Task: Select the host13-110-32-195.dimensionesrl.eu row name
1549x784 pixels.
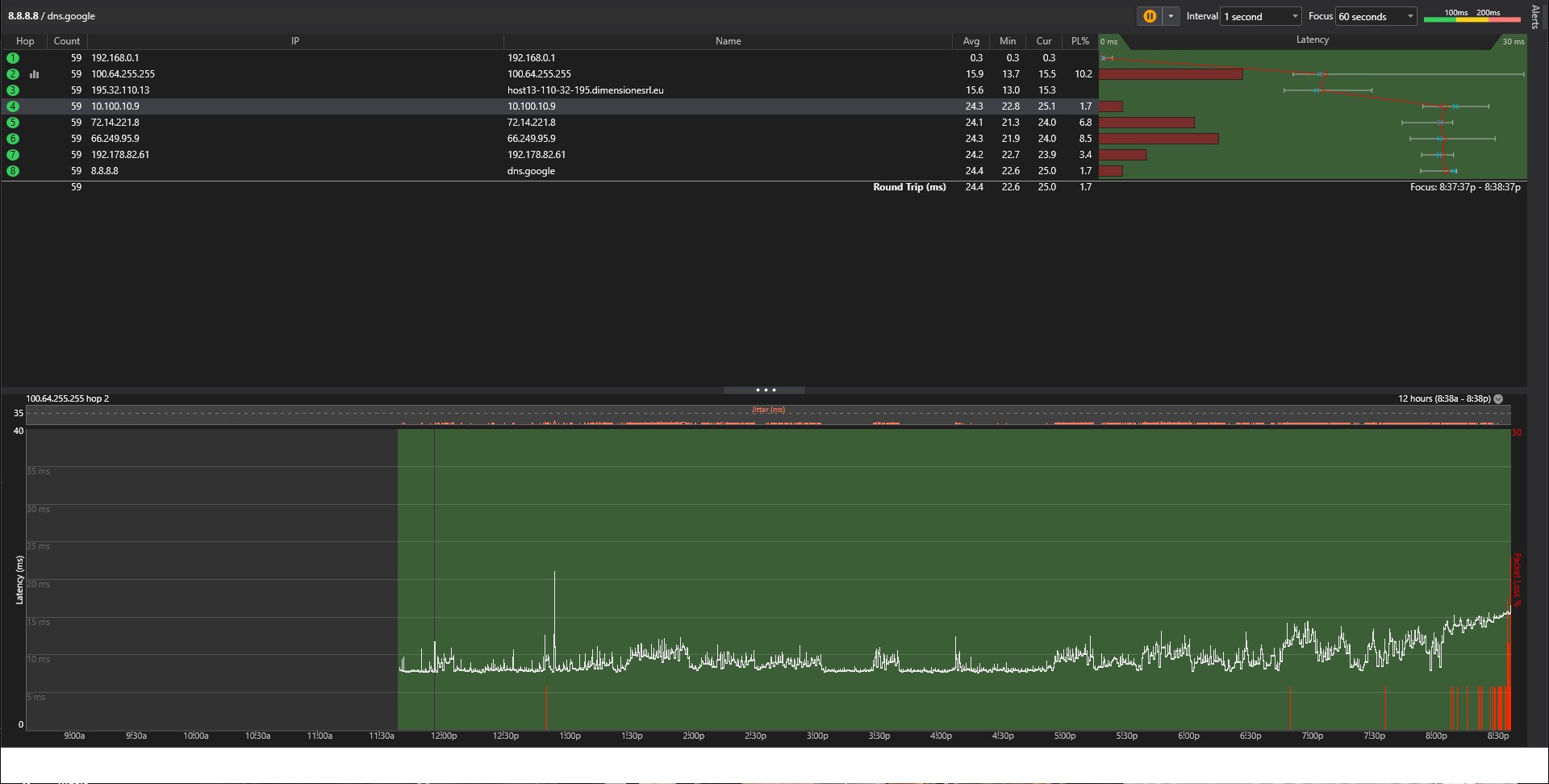Action: coord(585,90)
